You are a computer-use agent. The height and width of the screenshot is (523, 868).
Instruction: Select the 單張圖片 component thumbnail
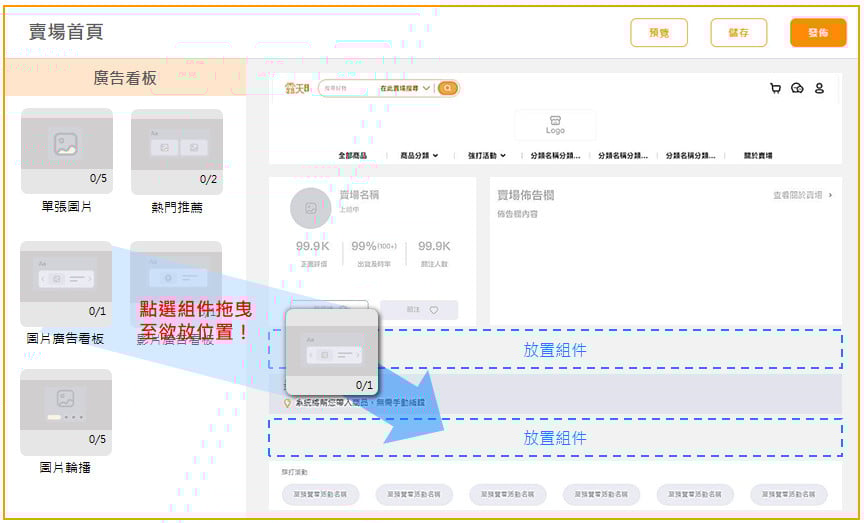tap(66, 151)
